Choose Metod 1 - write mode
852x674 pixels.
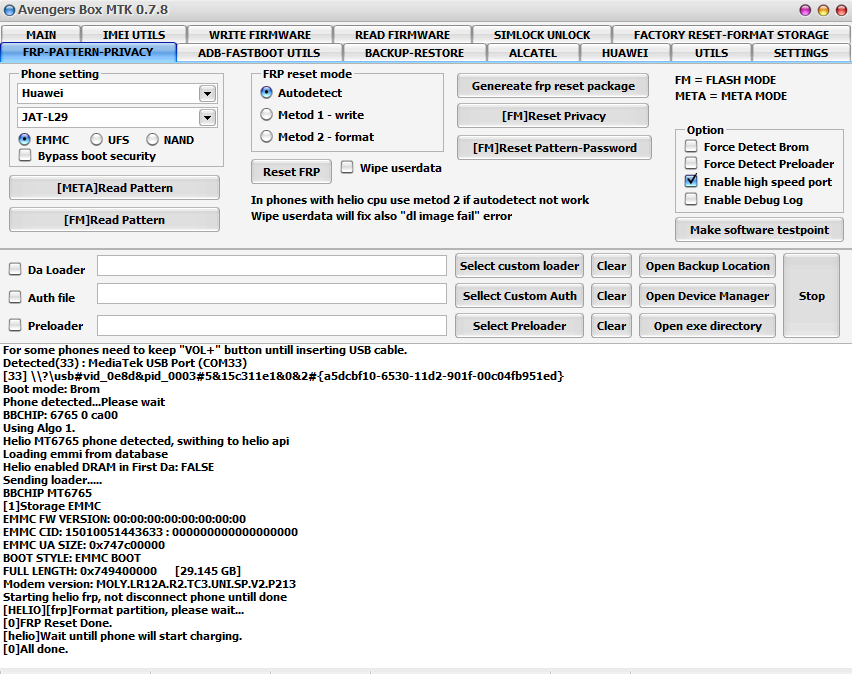266,115
